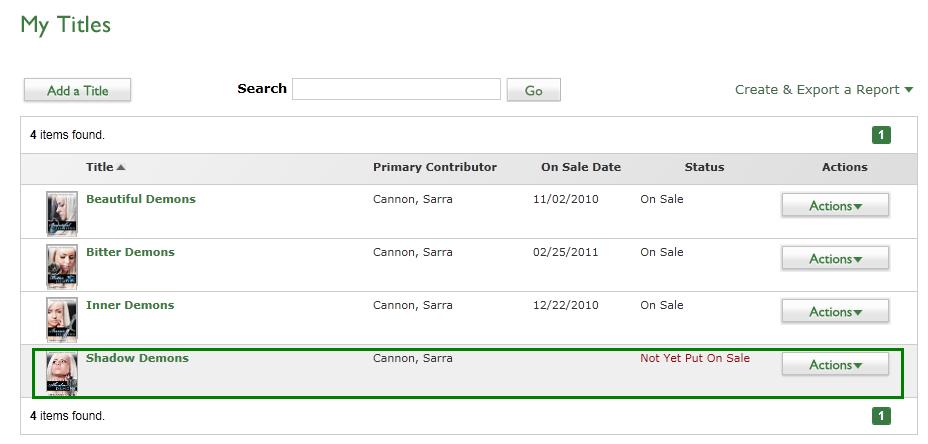Open Actions dropdown for Bitter Demons
Viewport: 928px width, 444px height.
click(x=834, y=259)
